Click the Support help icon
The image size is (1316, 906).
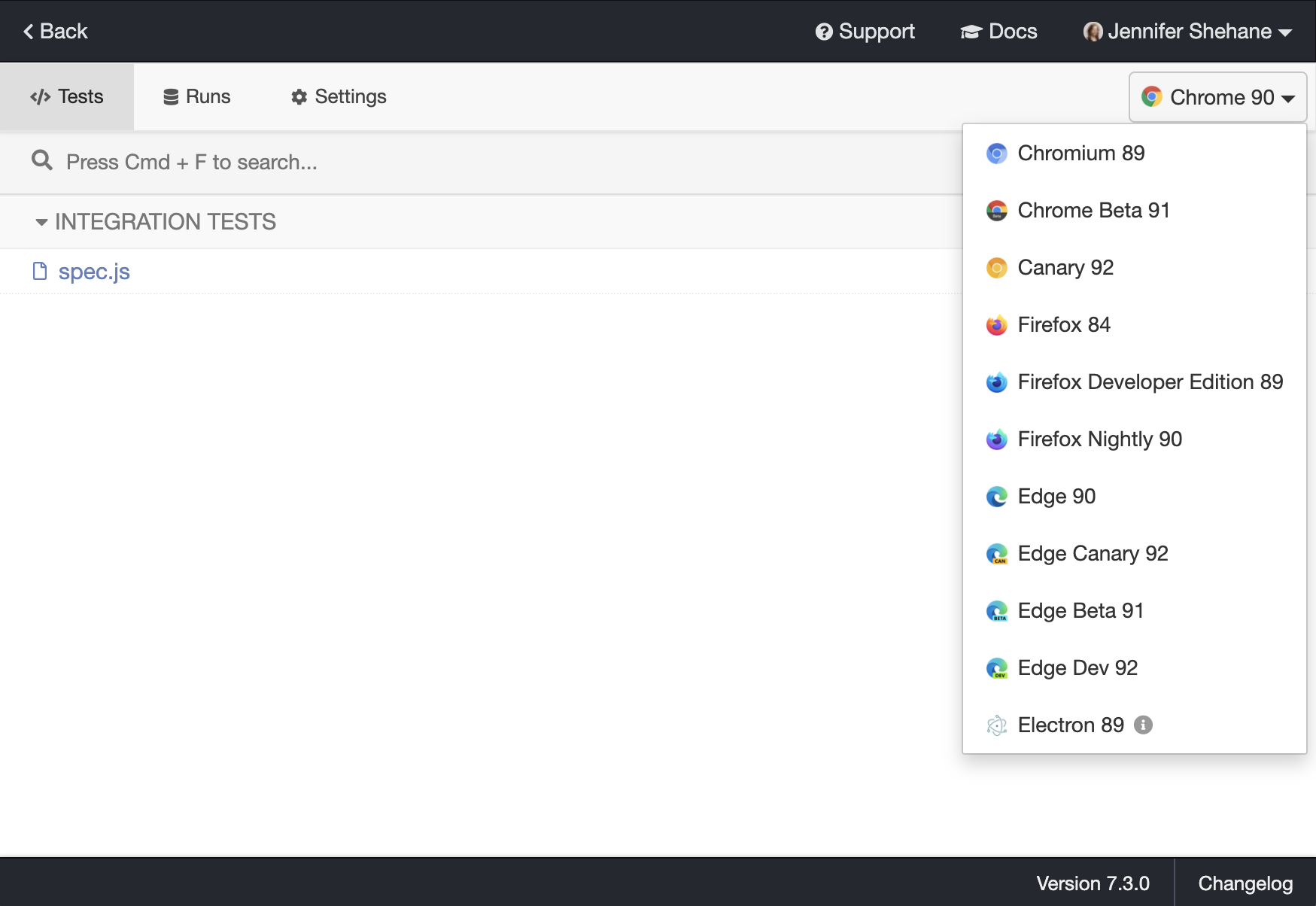point(824,31)
